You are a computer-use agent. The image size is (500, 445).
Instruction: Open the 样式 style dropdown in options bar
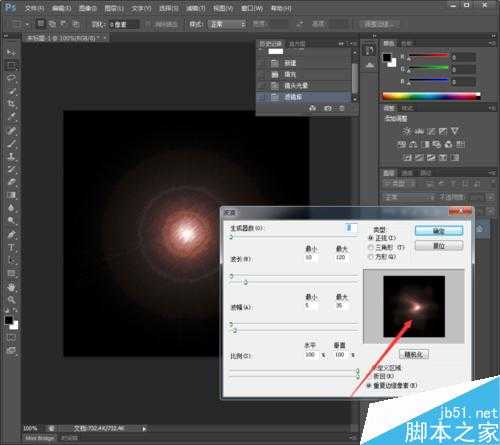point(227,24)
